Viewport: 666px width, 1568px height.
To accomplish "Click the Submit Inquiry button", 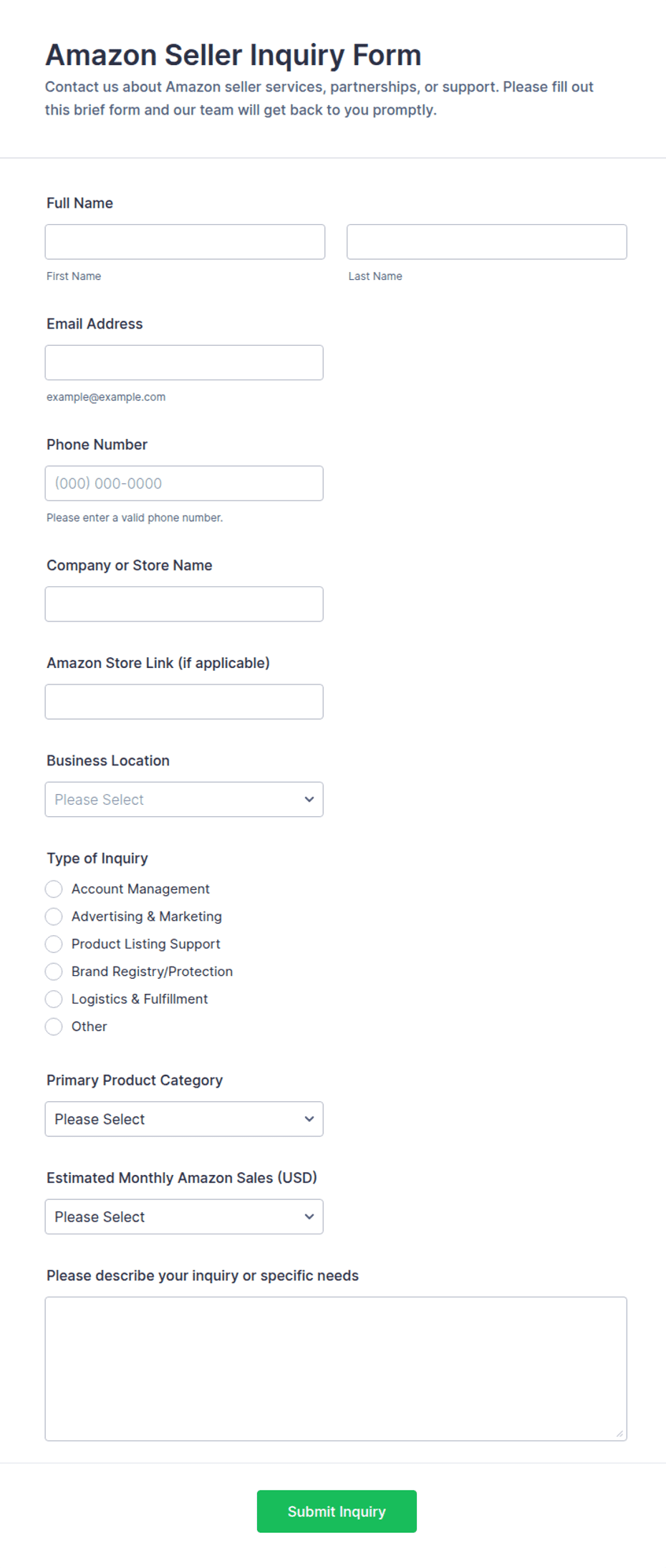I will click(337, 1511).
